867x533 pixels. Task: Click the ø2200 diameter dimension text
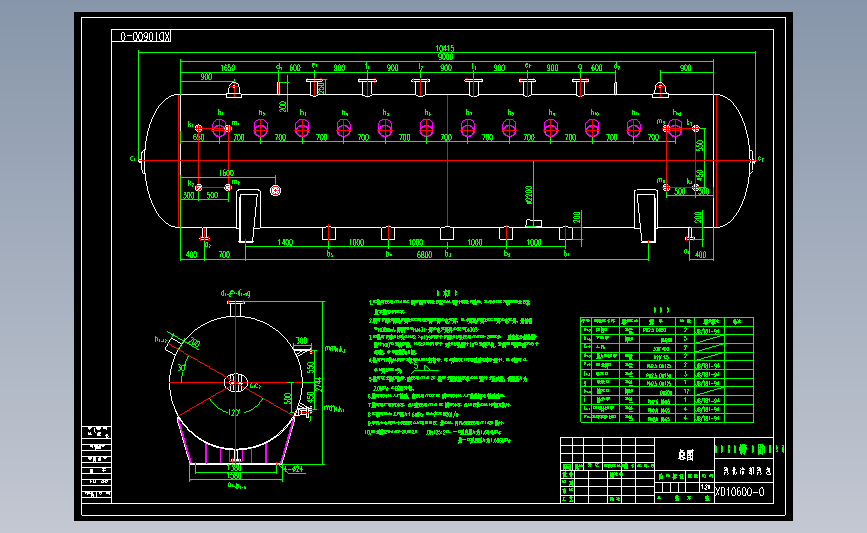[529, 195]
